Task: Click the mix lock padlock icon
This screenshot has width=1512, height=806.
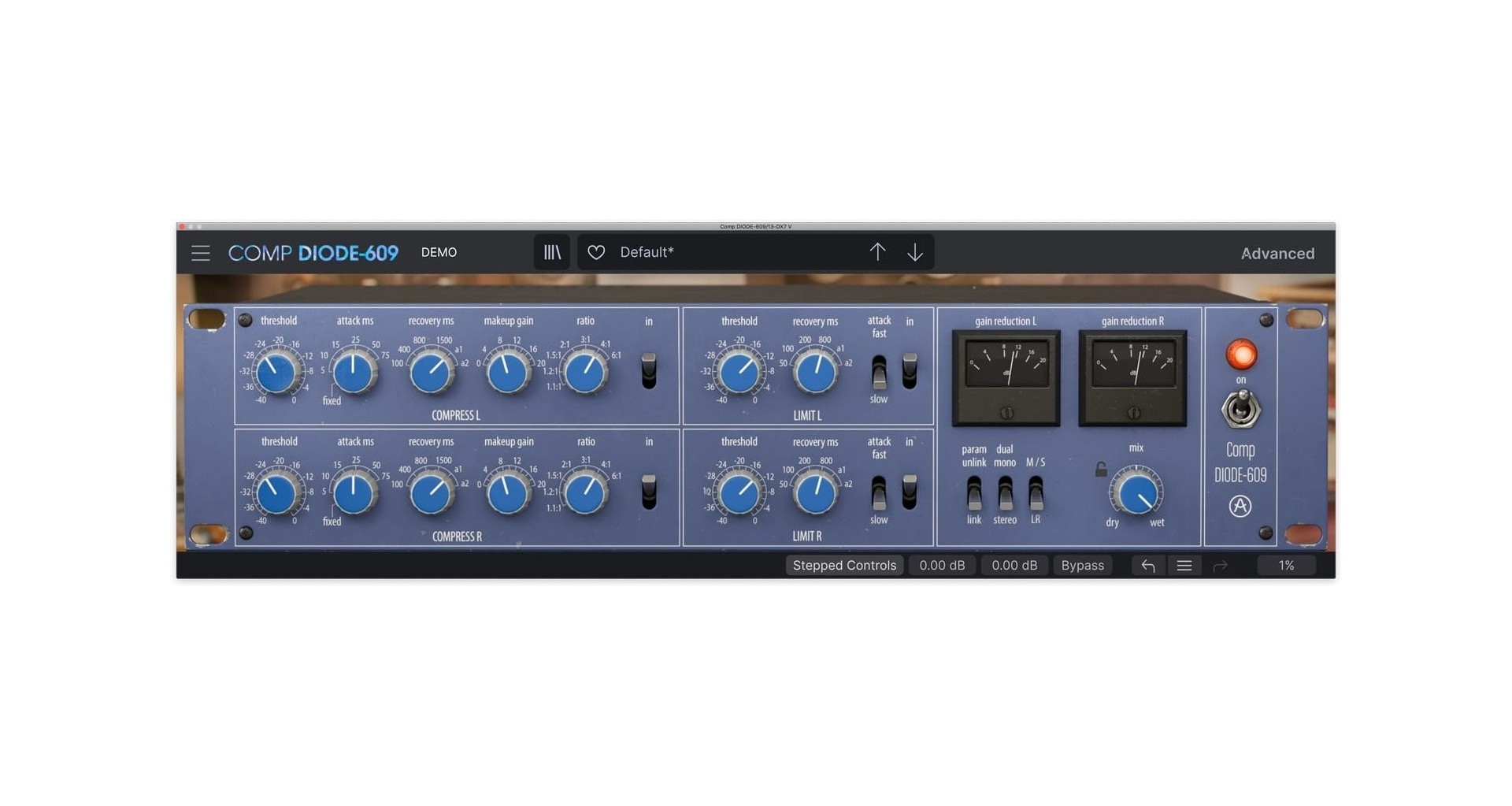Action: (x=1101, y=470)
